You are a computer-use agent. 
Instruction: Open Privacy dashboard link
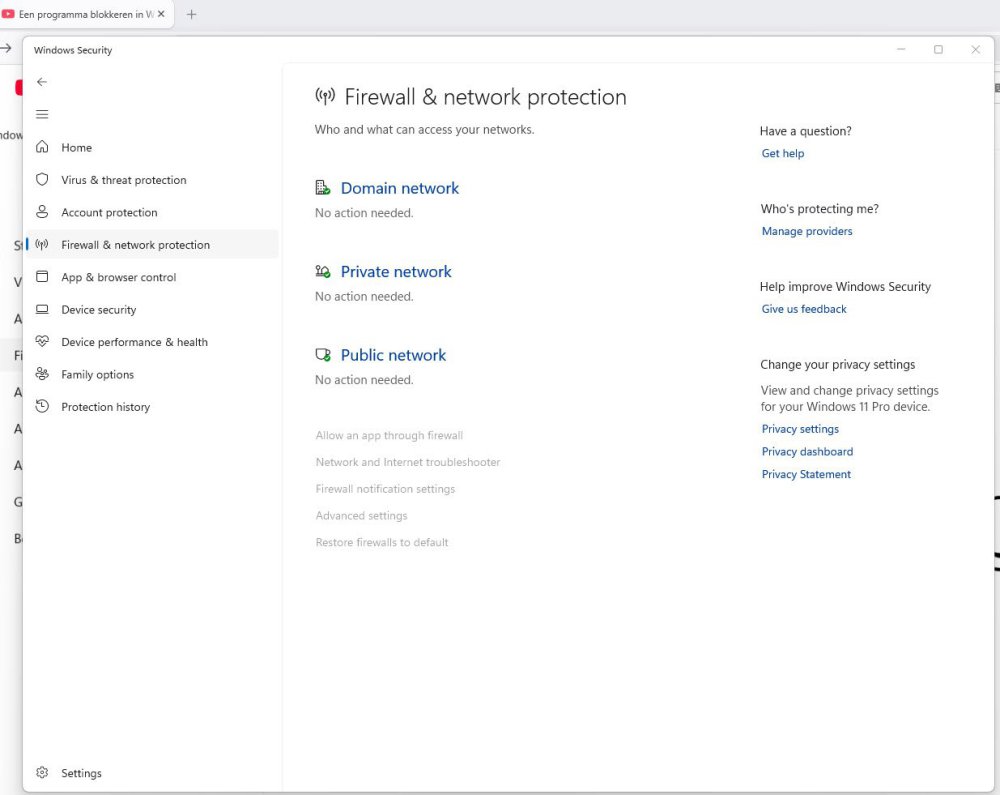[x=807, y=451]
